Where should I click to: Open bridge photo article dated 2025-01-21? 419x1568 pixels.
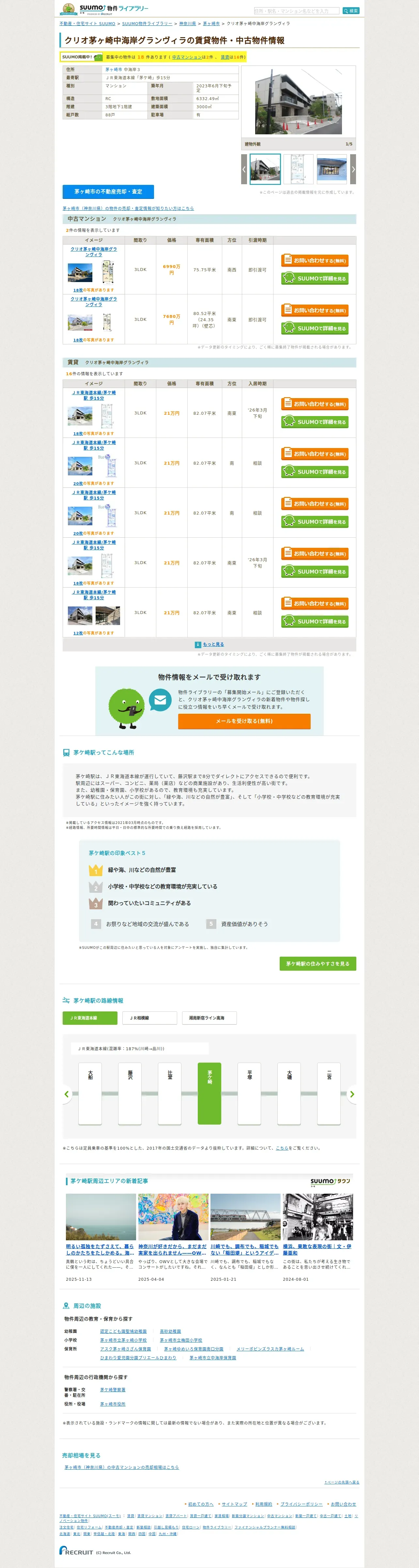pos(245,1216)
